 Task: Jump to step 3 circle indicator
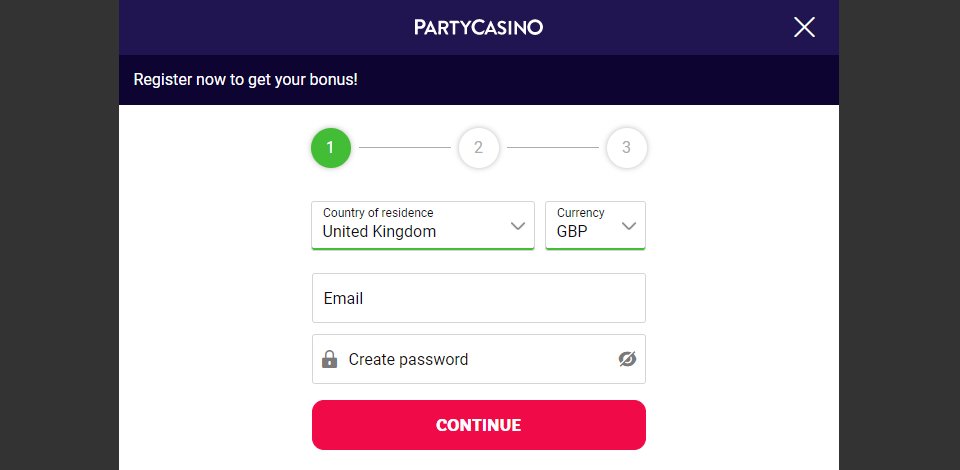tap(626, 147)
